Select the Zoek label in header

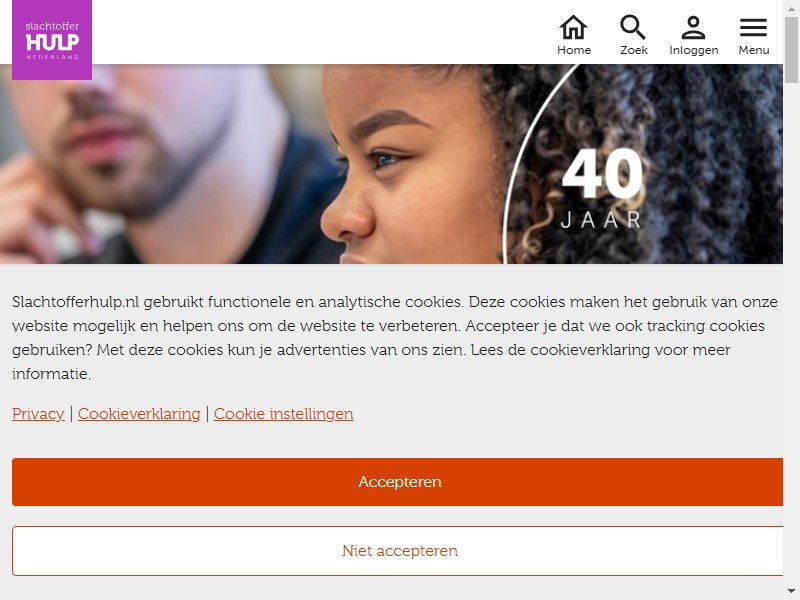coord(634,50)
